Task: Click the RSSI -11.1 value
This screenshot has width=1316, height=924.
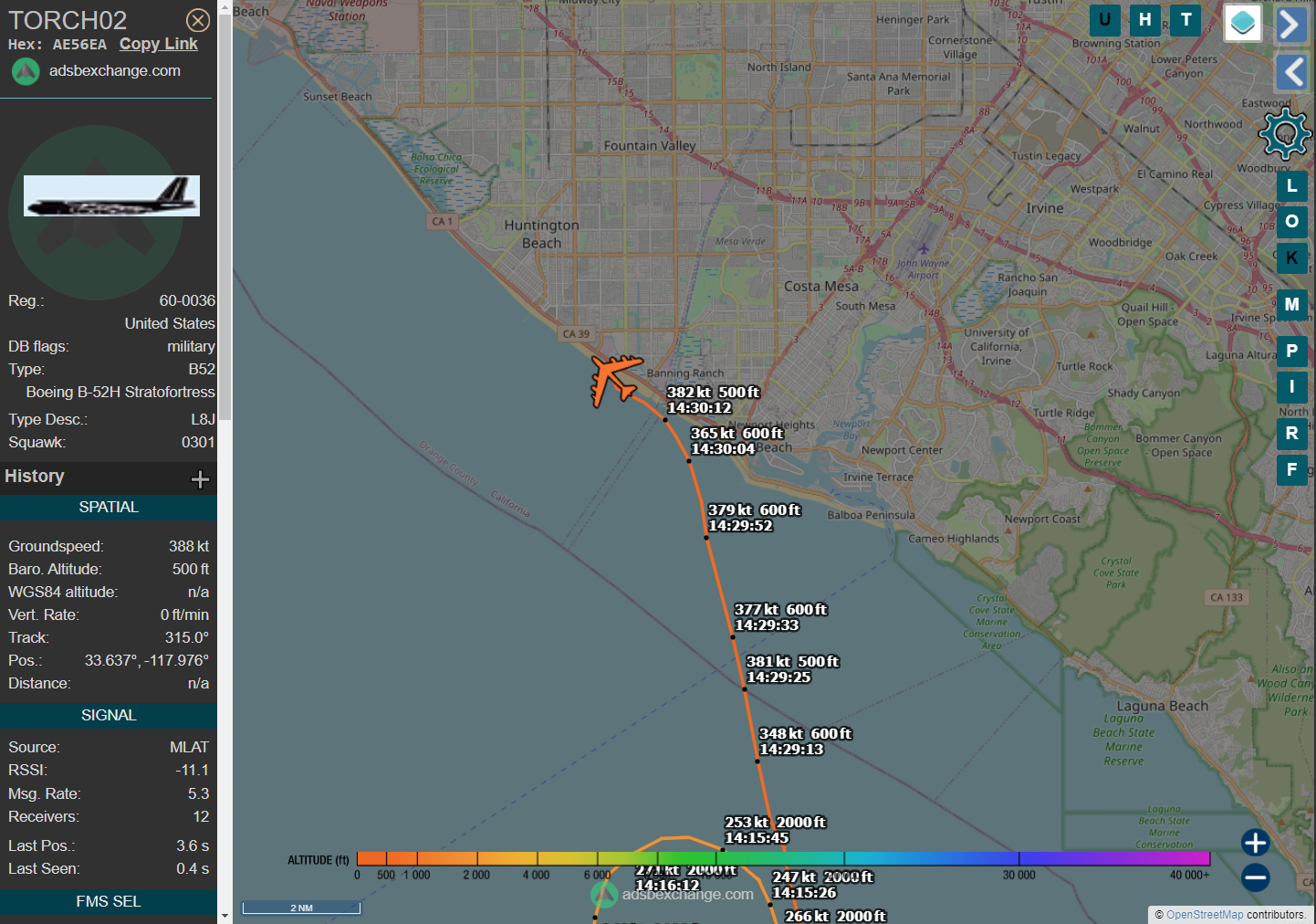Action: click(192, 770)
